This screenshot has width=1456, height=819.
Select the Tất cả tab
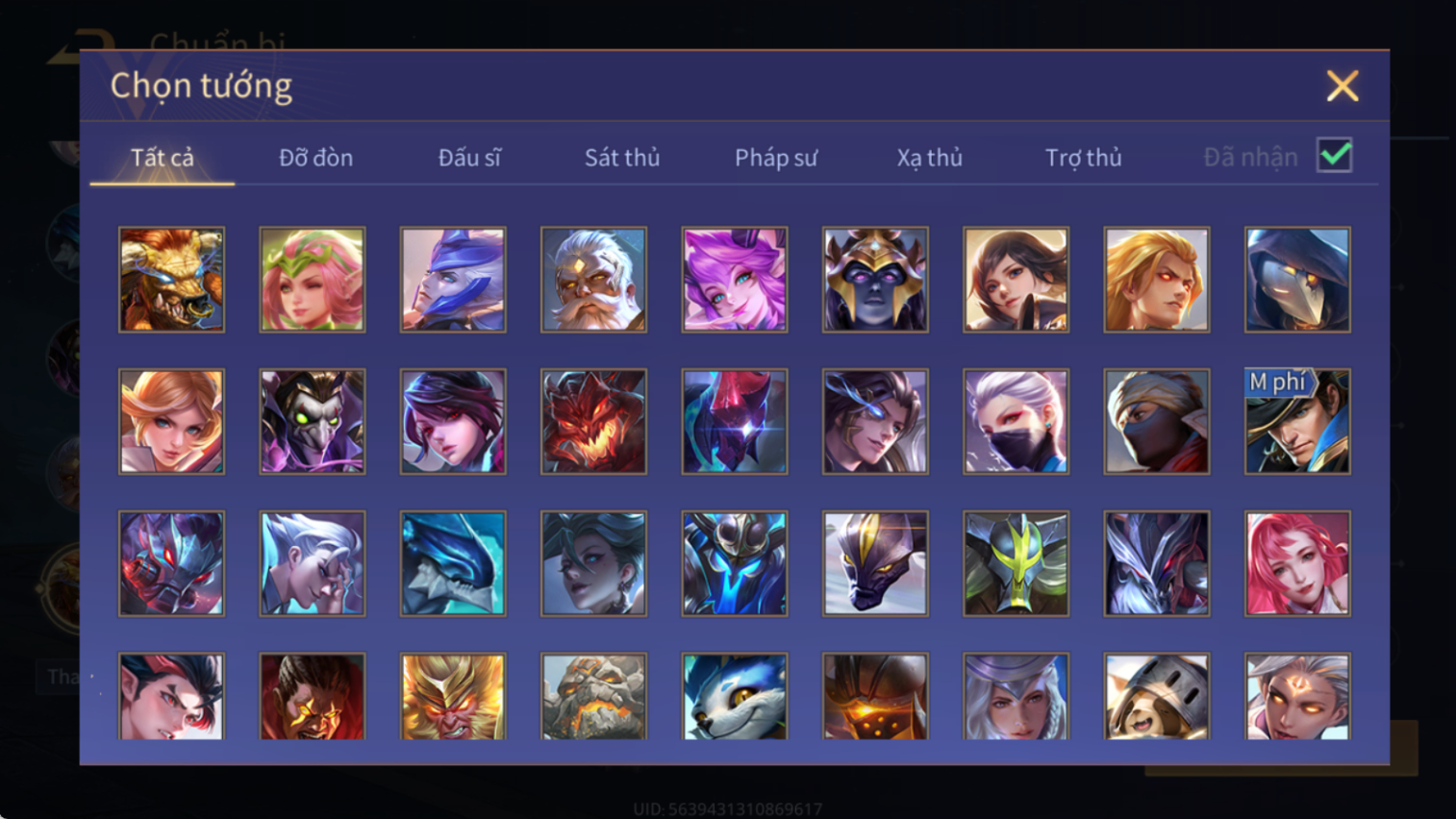pyautogui.click(x=163, y=158)
